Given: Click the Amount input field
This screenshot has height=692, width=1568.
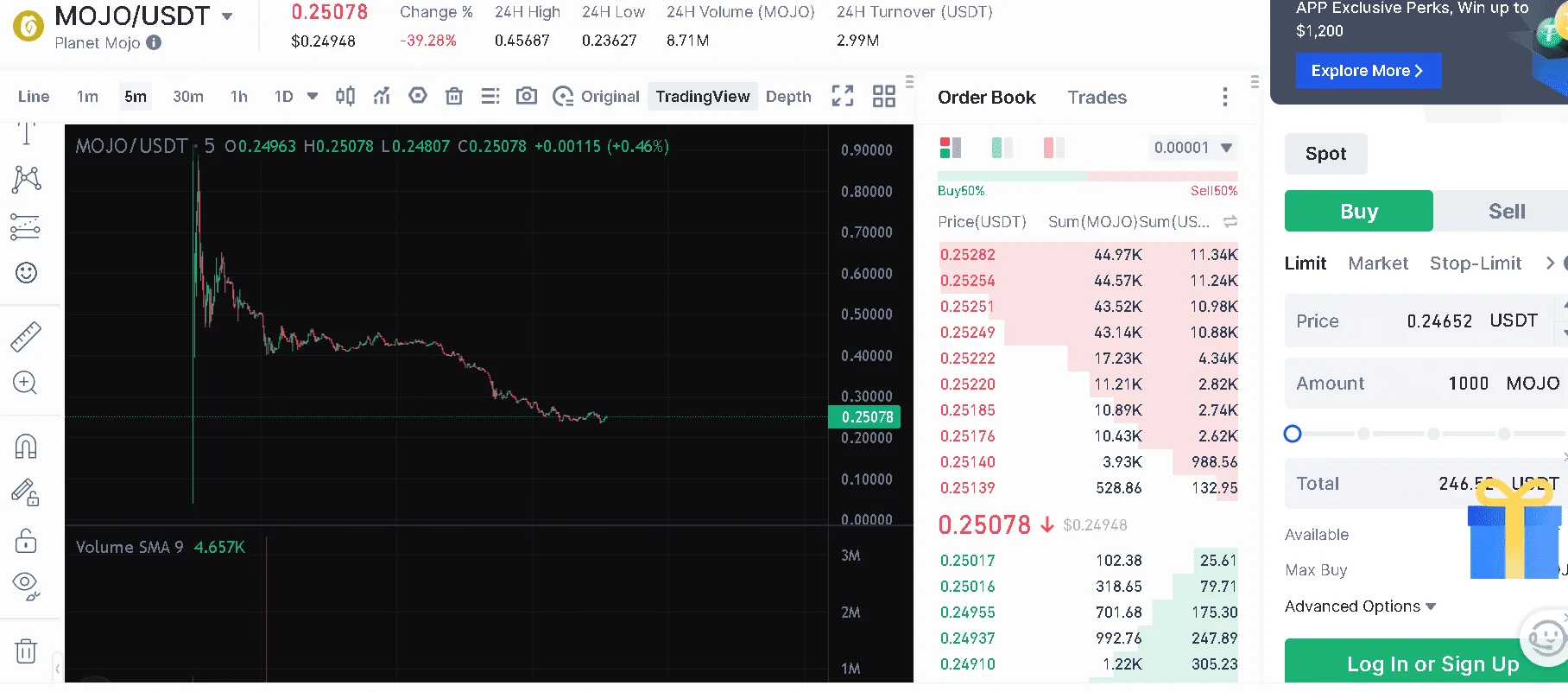Looking at the screenshot, I should [1426, 383].
